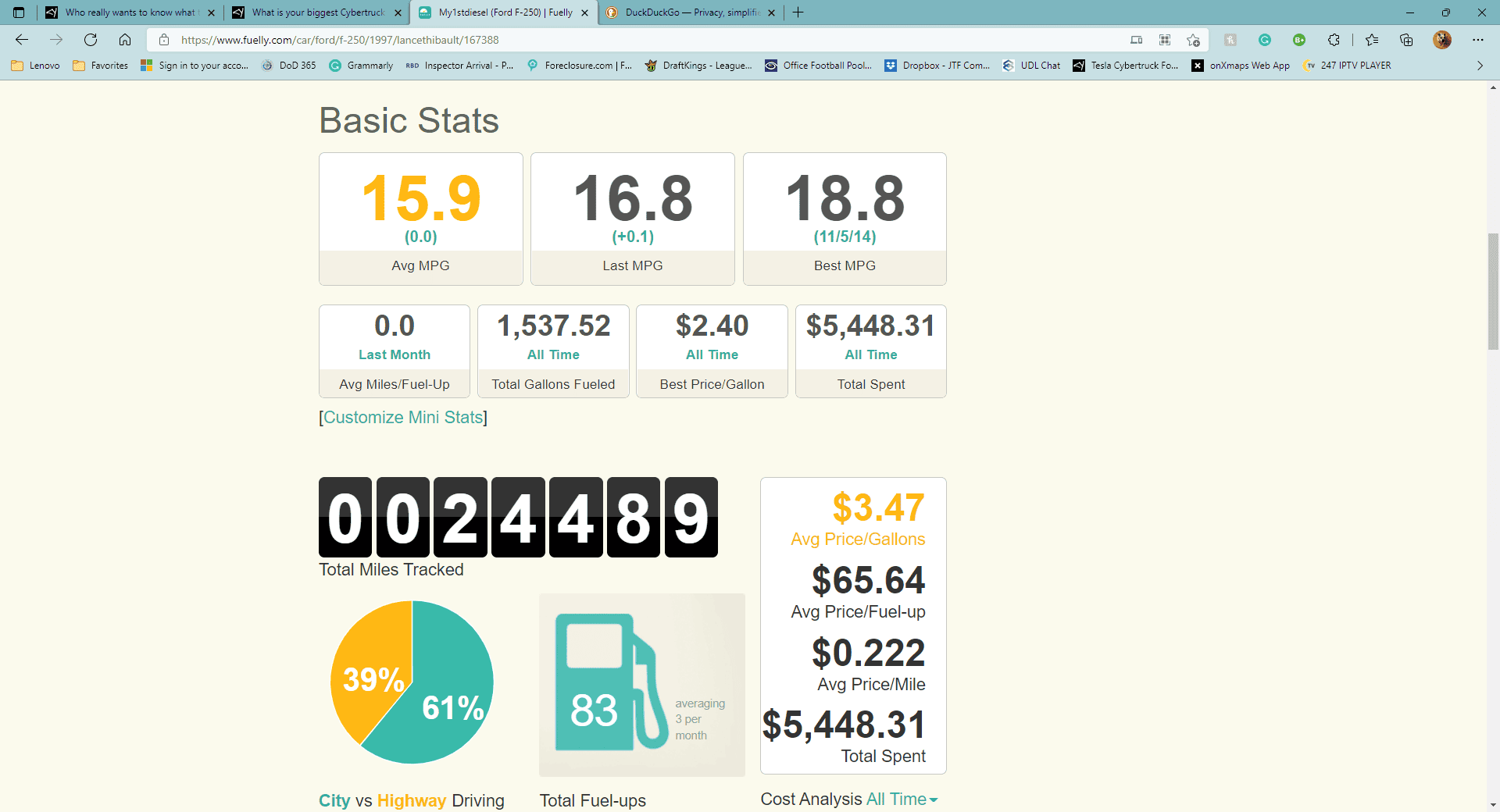Screen dimensions: 1500x812
Task: Open the QR code generator icon
Action: (1165, 40)
